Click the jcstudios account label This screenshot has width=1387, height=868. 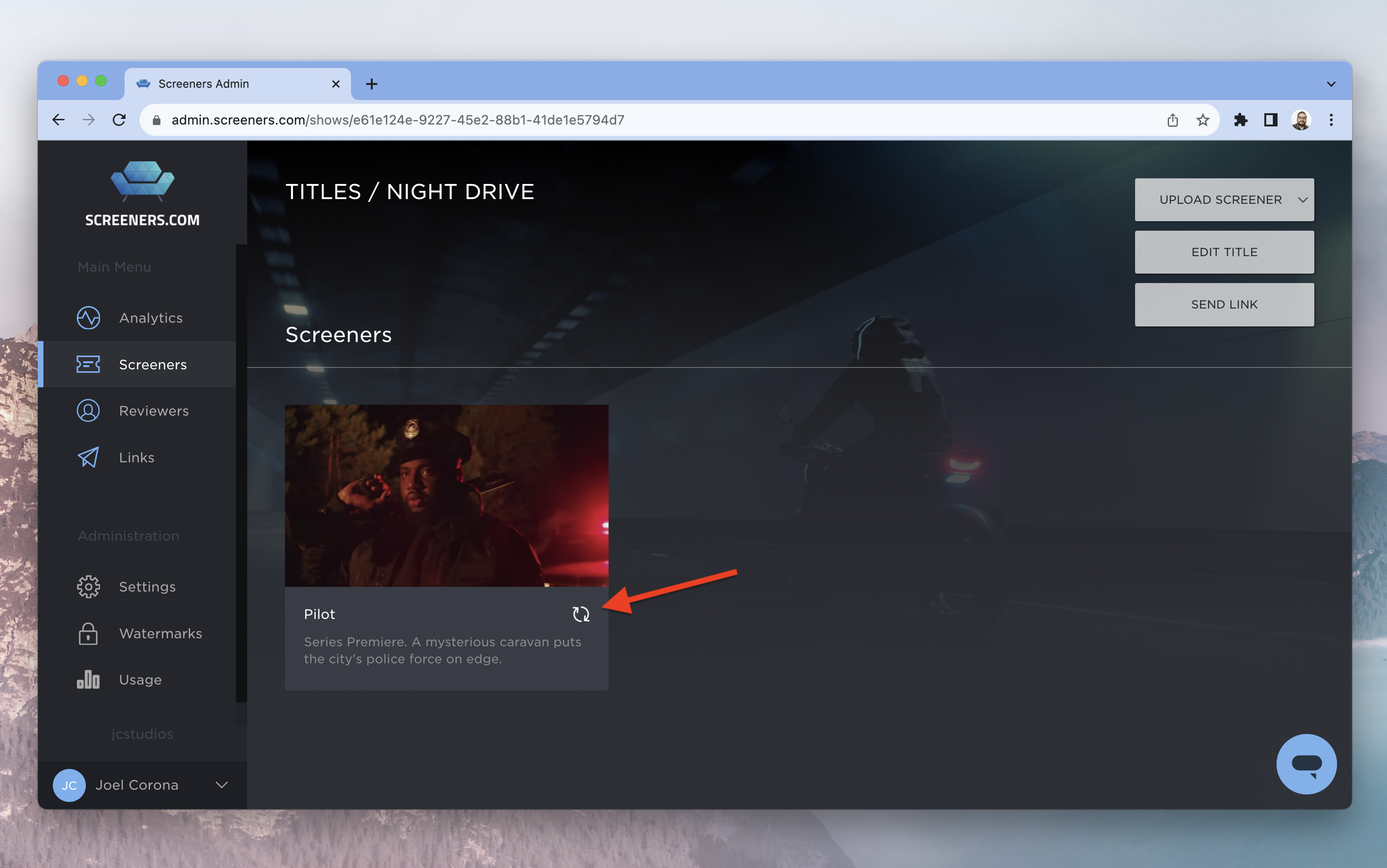(142, 734)
